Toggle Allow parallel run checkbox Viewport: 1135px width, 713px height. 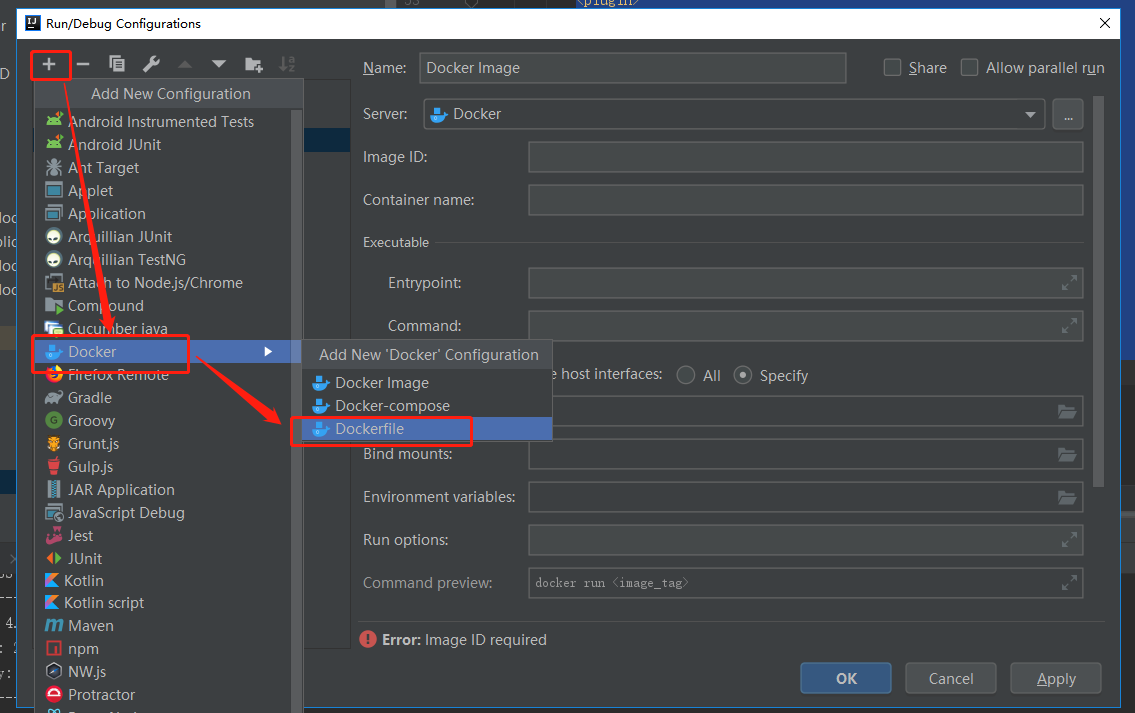click(x=969, y=67)
